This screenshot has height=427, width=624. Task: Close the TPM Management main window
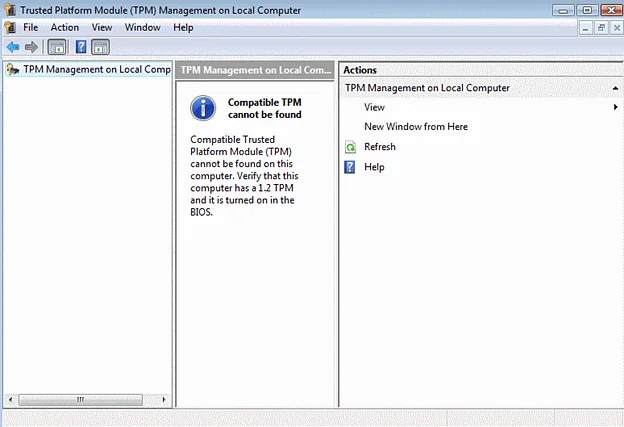[x=611, y=10]
